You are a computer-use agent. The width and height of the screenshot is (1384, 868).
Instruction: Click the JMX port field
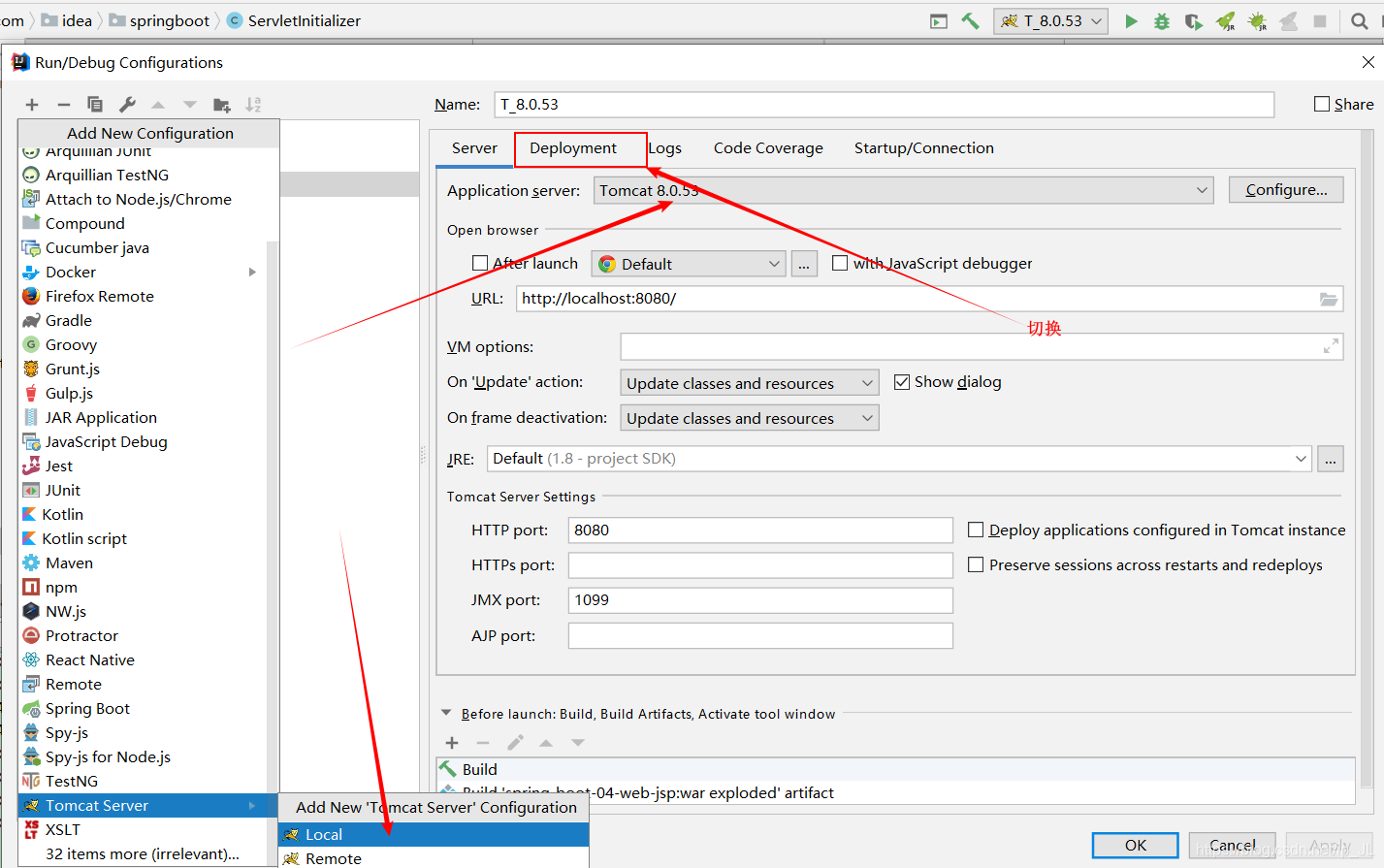pyautogui.click(x=760, y=600)
